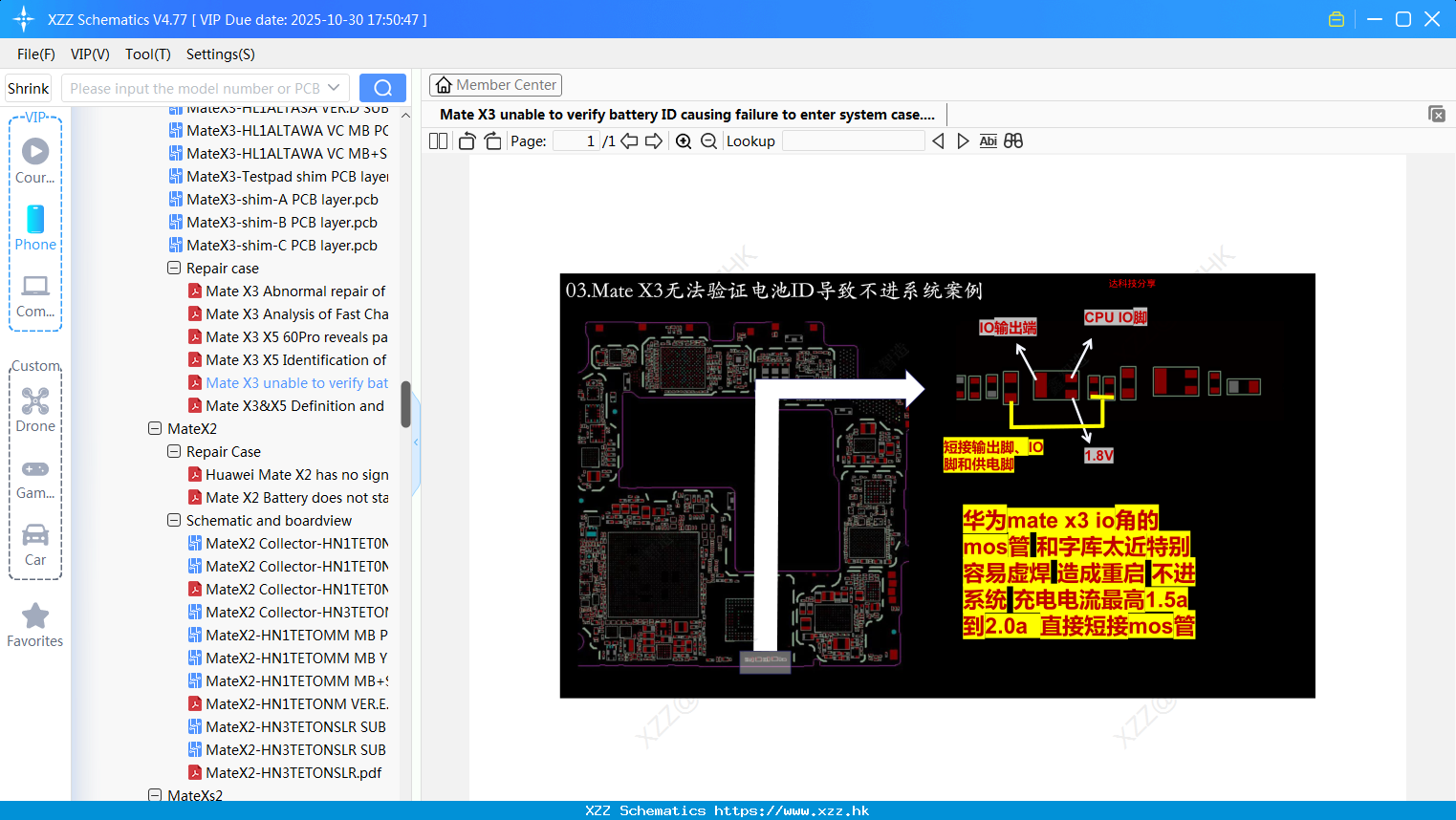The image size is (1456, 820).
Task: Select the Computer category icon
Action: 35,295
